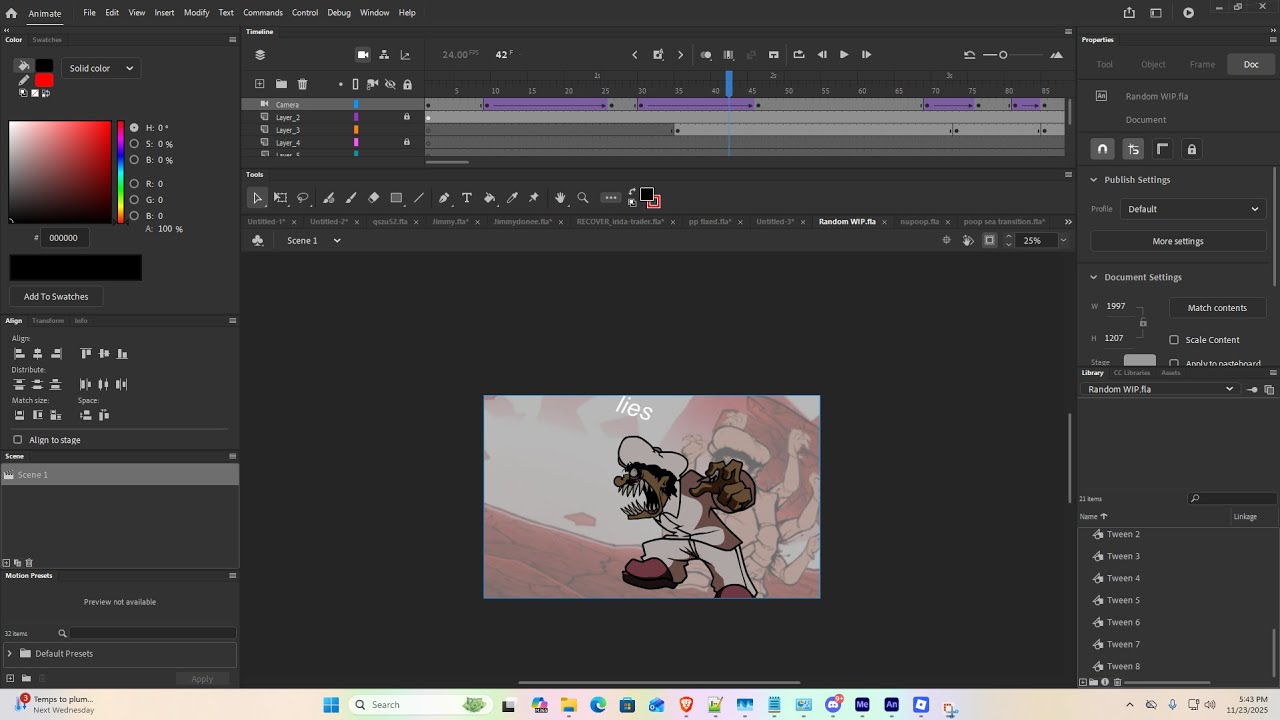Viewport: 1280px width, 720px height.
Task: Select the Hue (H) radio button
Action: (135, 128)
